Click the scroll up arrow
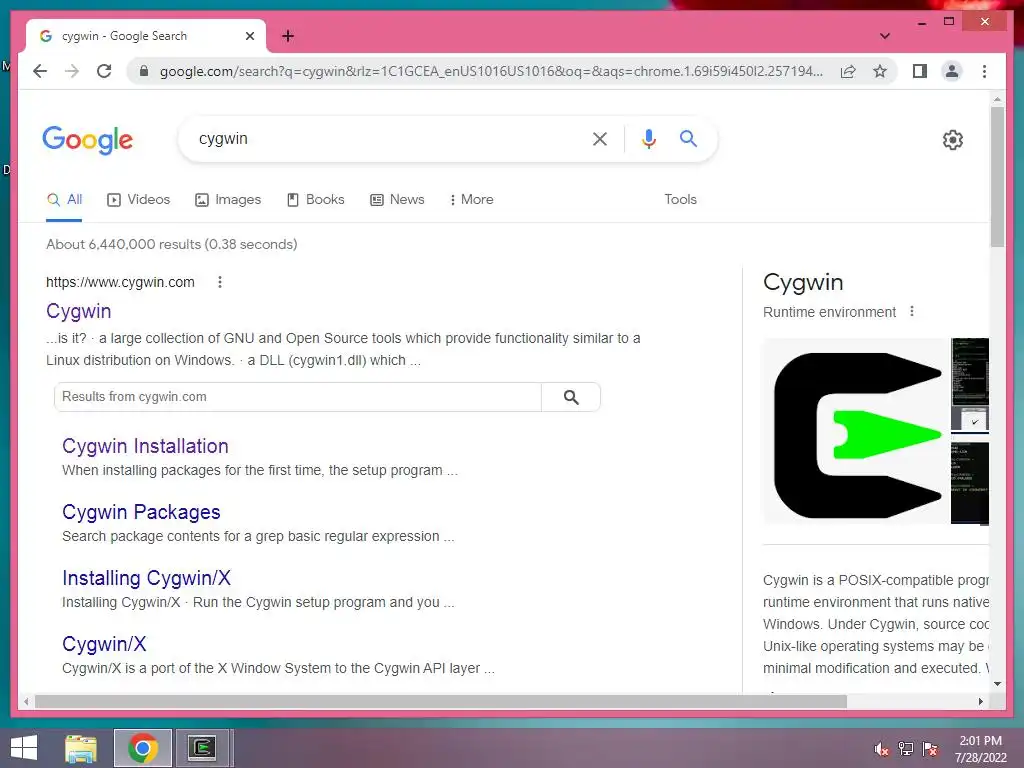1024x768 pixels. (997, 99)
